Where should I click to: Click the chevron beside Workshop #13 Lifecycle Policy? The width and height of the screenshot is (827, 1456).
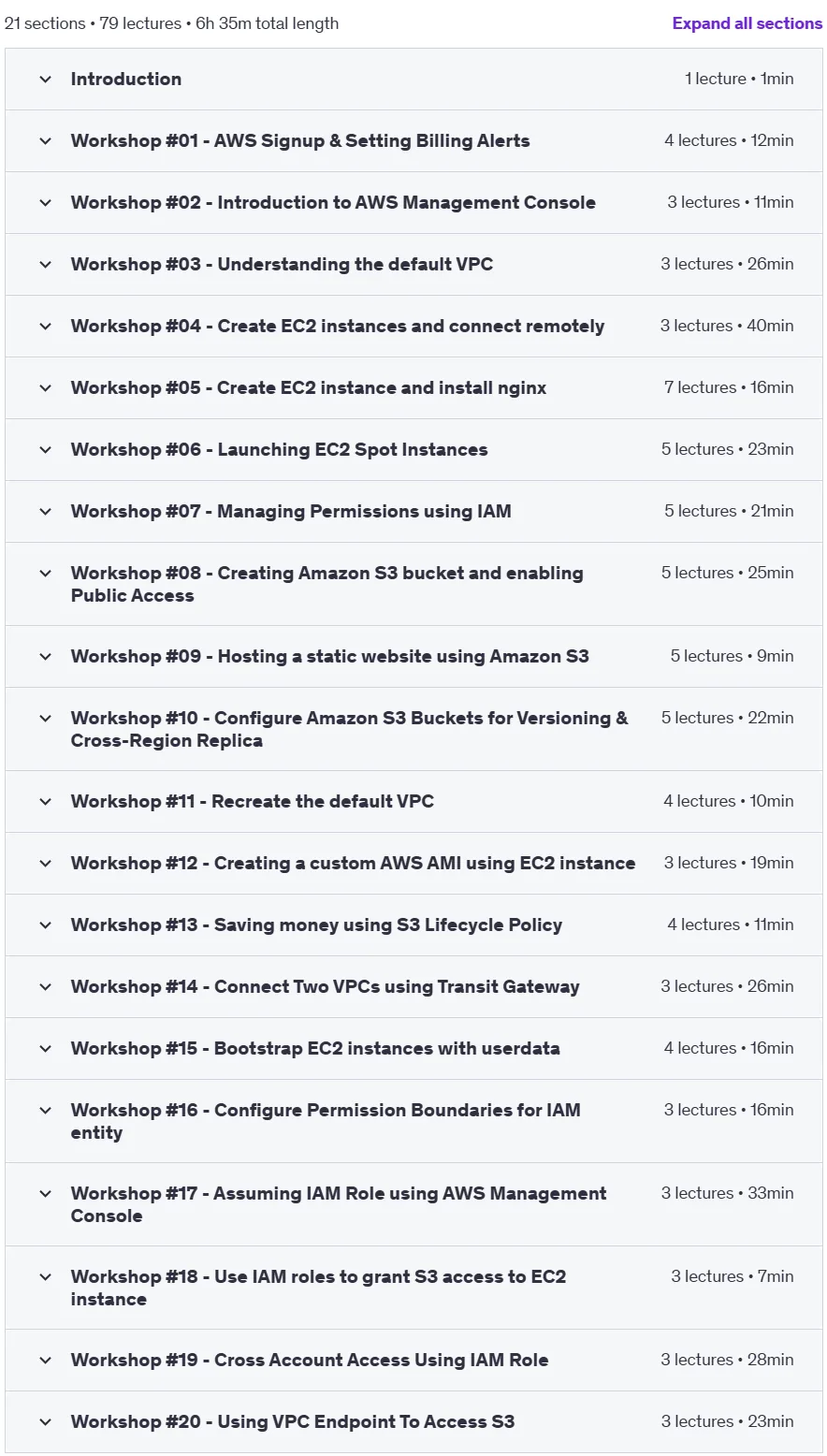[x=45, y=925]
